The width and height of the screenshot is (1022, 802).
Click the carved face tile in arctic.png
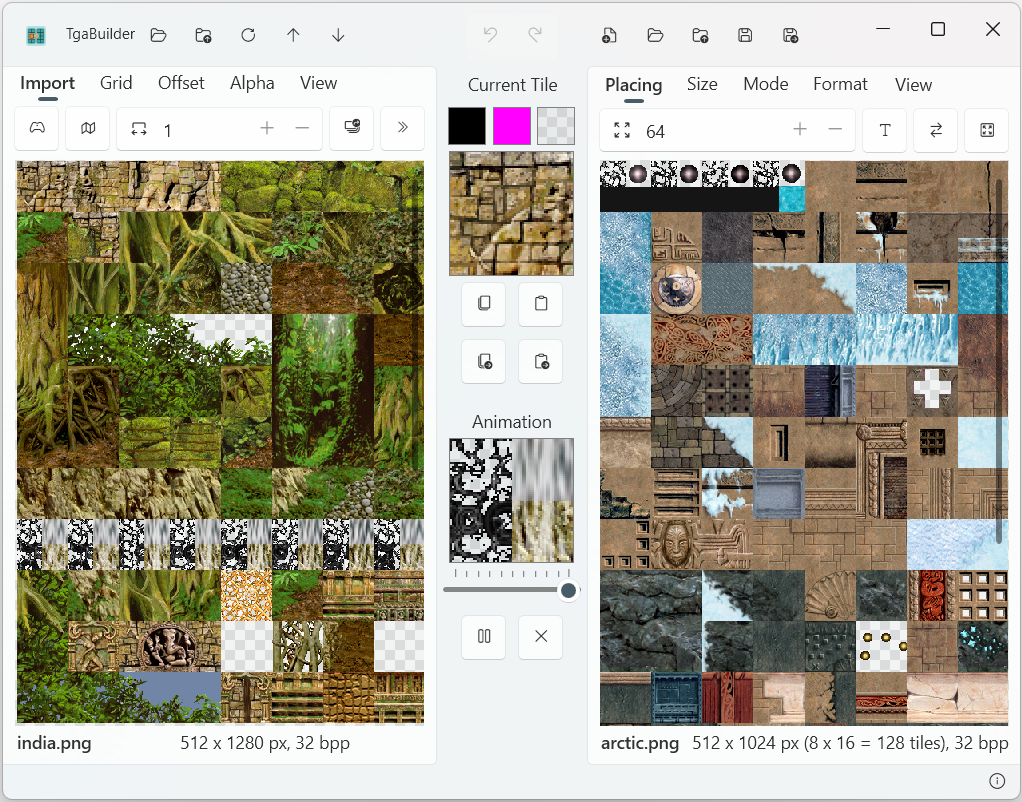[x=677, y=544]
